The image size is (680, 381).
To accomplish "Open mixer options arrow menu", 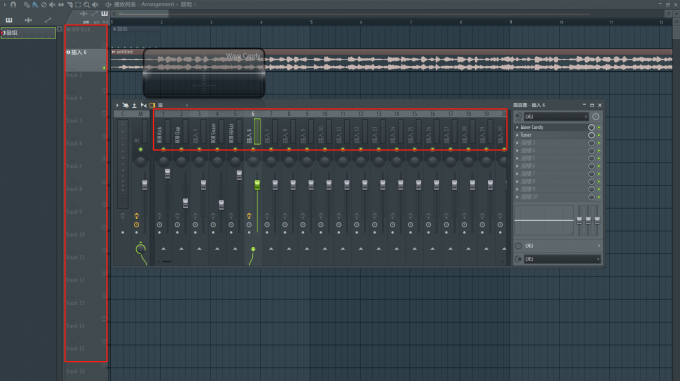I will (x=117, y=105).
